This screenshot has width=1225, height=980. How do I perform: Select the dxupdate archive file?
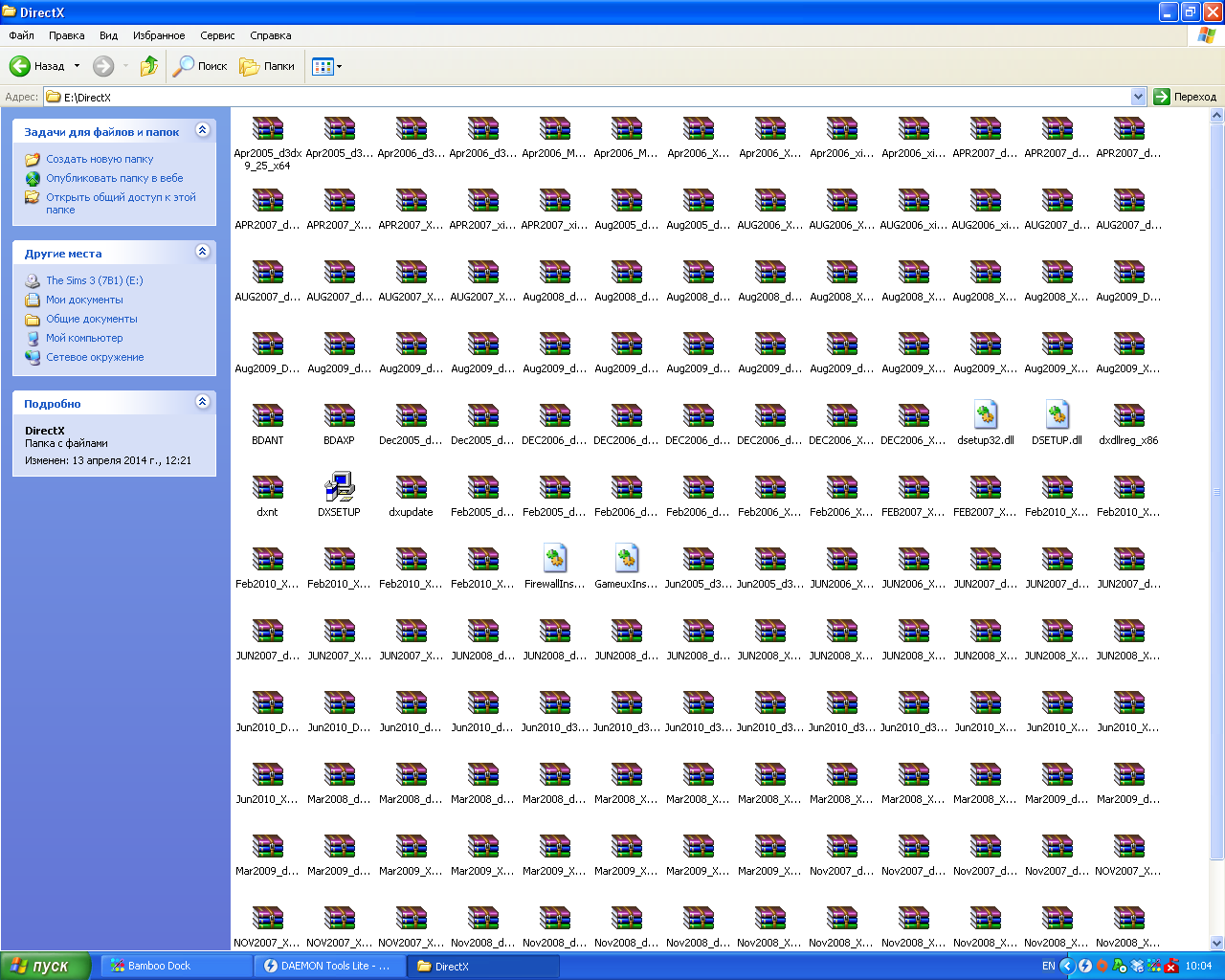(x=412, y=487)
